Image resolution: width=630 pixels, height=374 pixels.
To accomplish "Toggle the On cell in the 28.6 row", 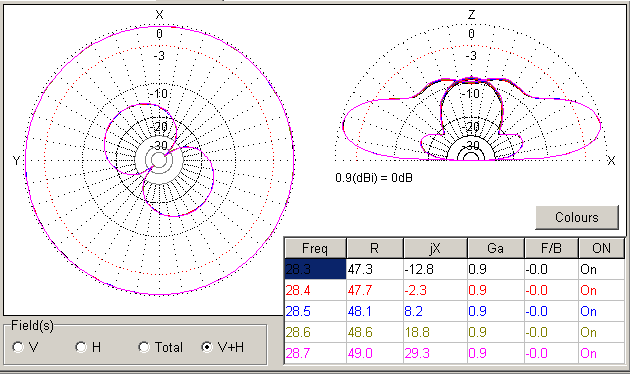I will point(601,332).
